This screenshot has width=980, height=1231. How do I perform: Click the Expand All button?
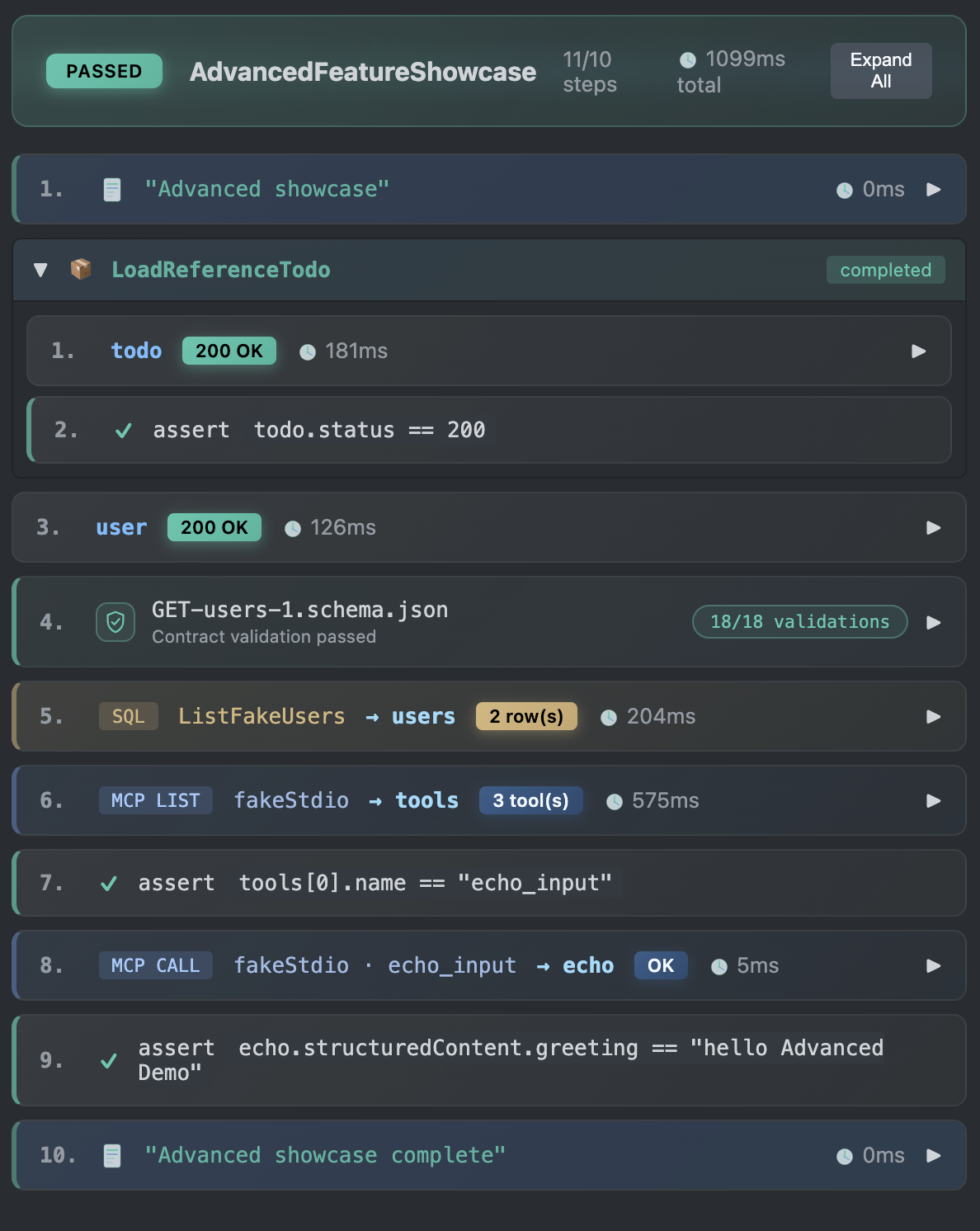881,71
